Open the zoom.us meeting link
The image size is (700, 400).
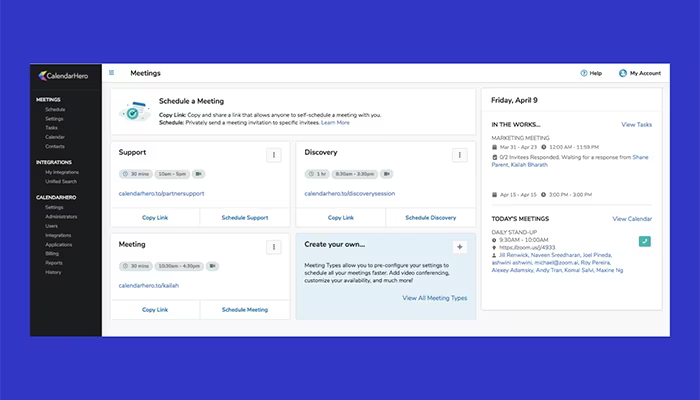coord(527,247)
